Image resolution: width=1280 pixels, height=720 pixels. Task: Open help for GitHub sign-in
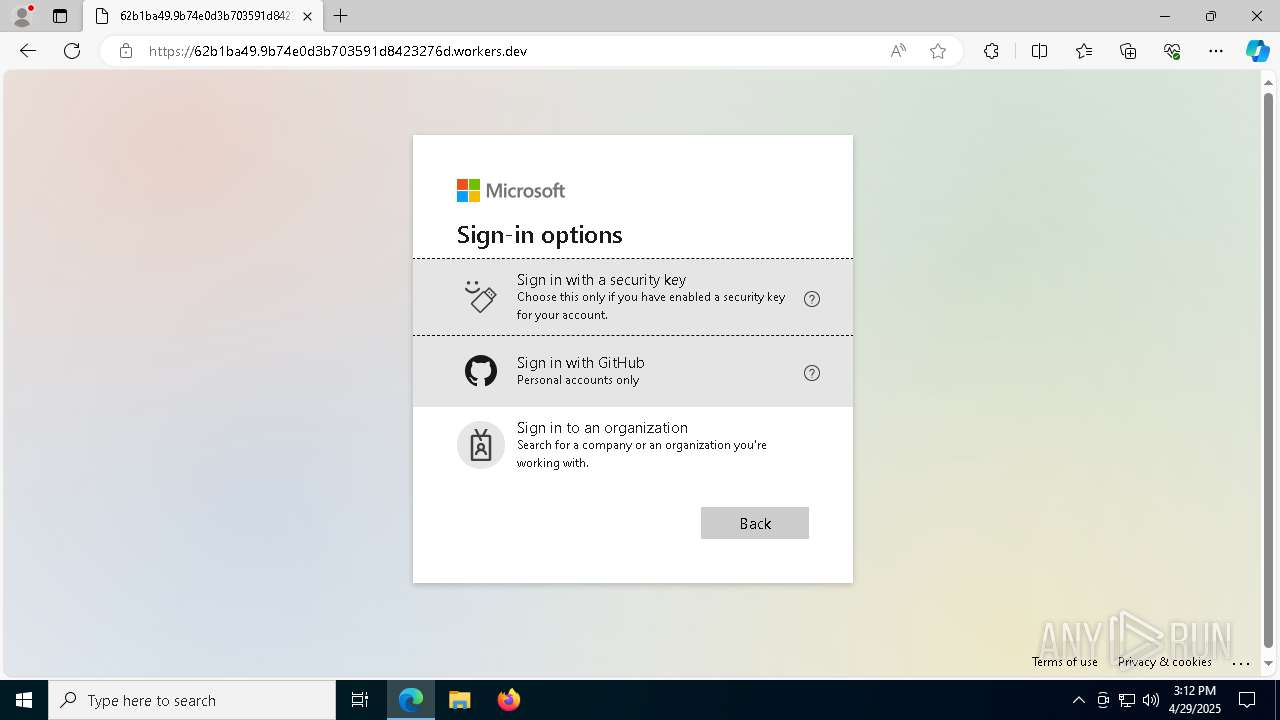point(812,373)
